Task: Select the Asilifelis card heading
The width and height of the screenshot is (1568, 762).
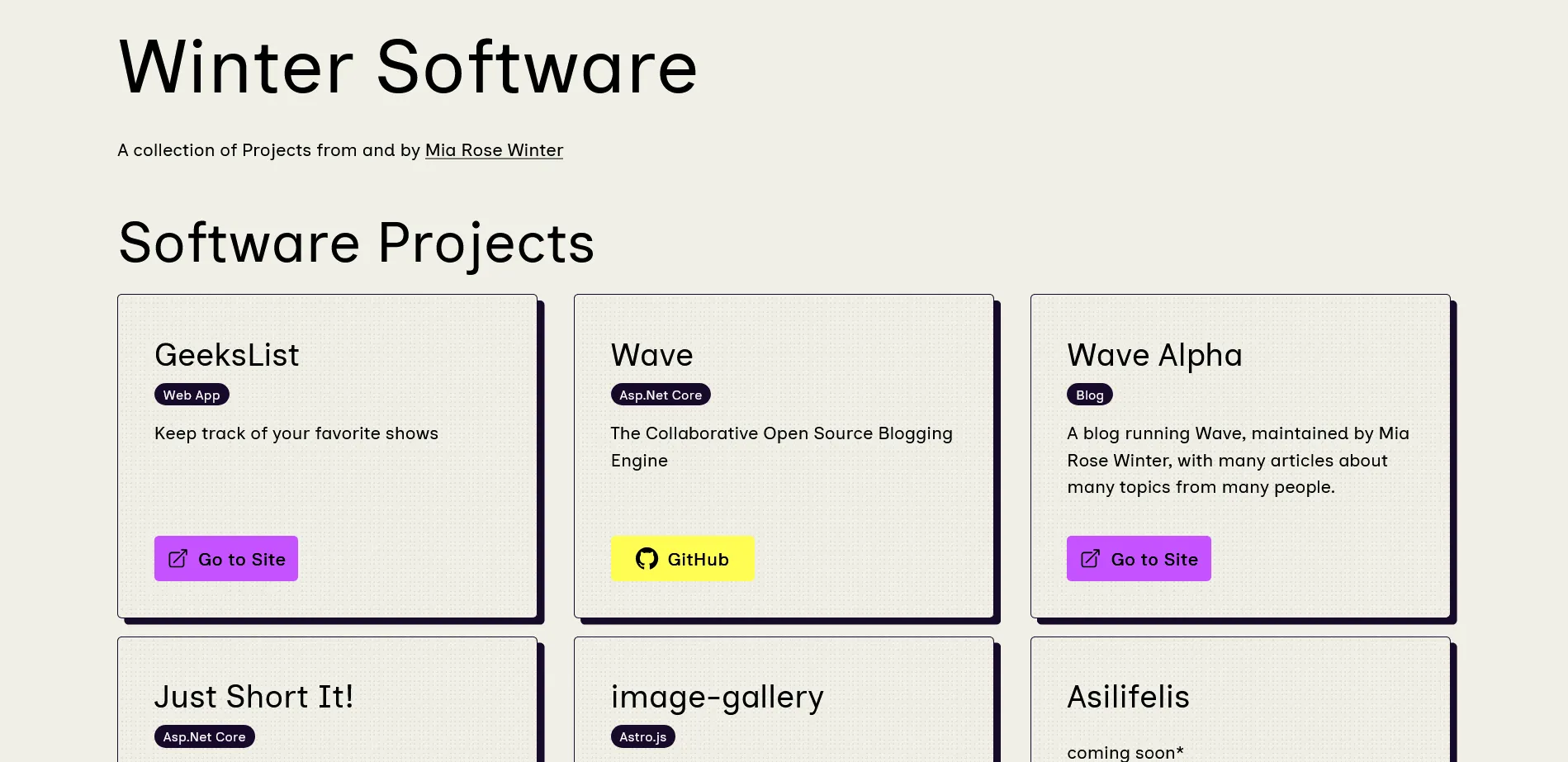Action: (1128, 698)
